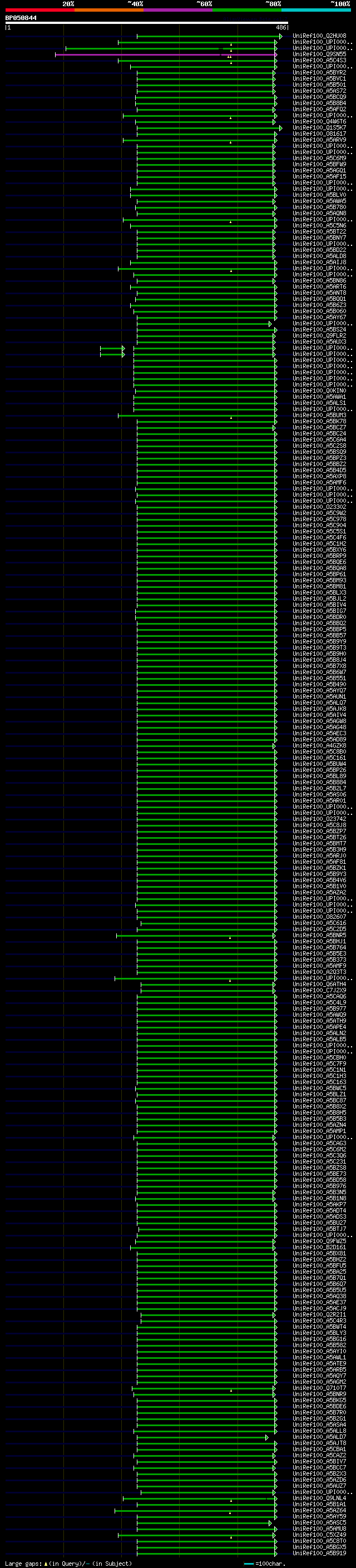This screenshot has height=1568, width=356.
Task: Click the query name BP050844
Action: [21, 18]
